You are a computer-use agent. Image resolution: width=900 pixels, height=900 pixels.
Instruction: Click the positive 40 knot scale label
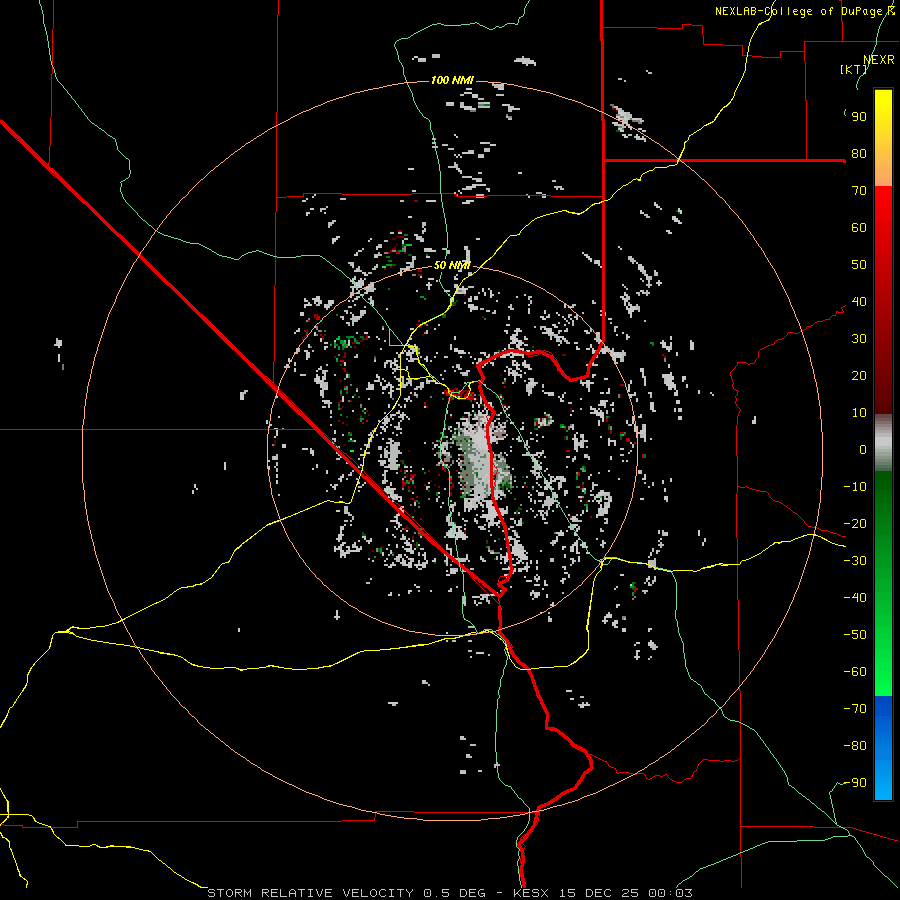(859, 302)
